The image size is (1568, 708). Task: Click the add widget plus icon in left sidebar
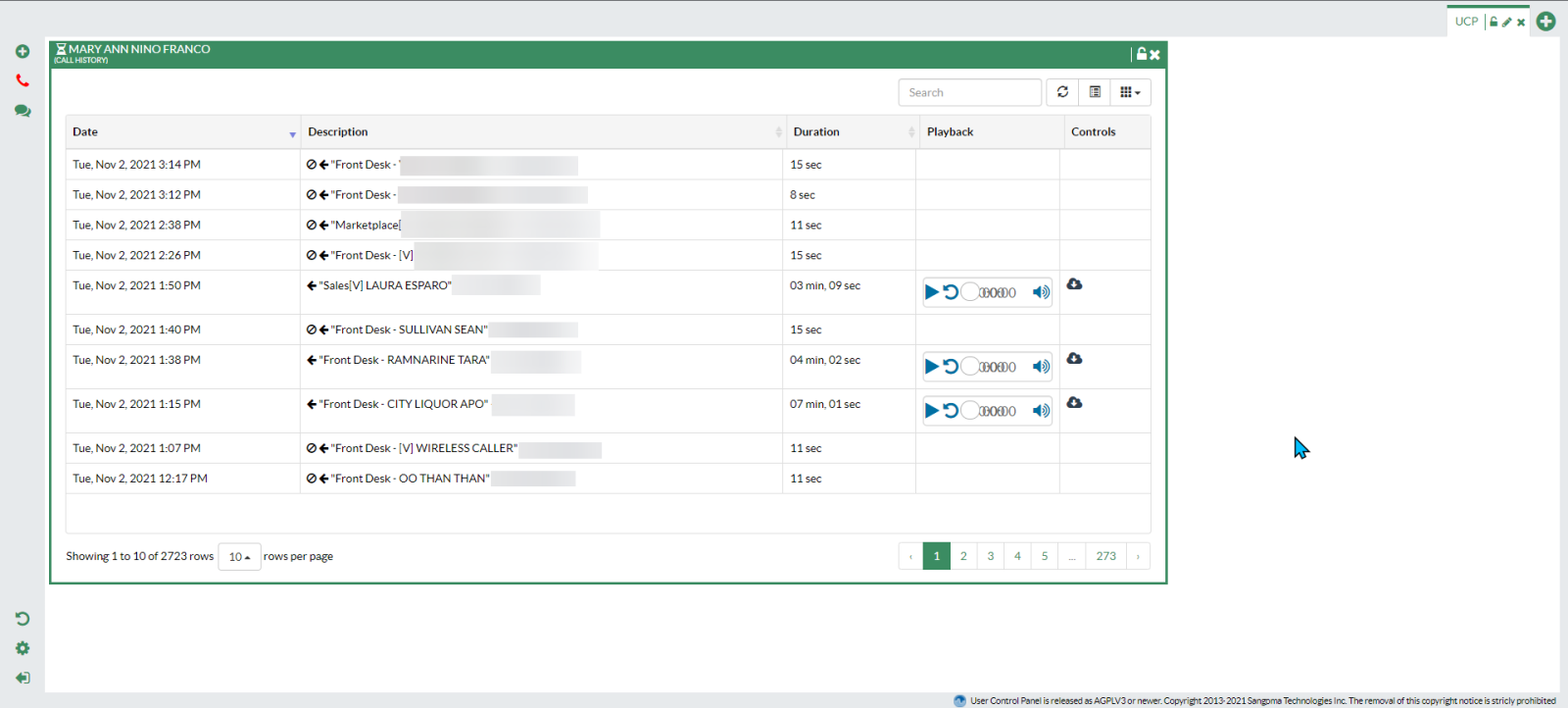pos(23,51)
